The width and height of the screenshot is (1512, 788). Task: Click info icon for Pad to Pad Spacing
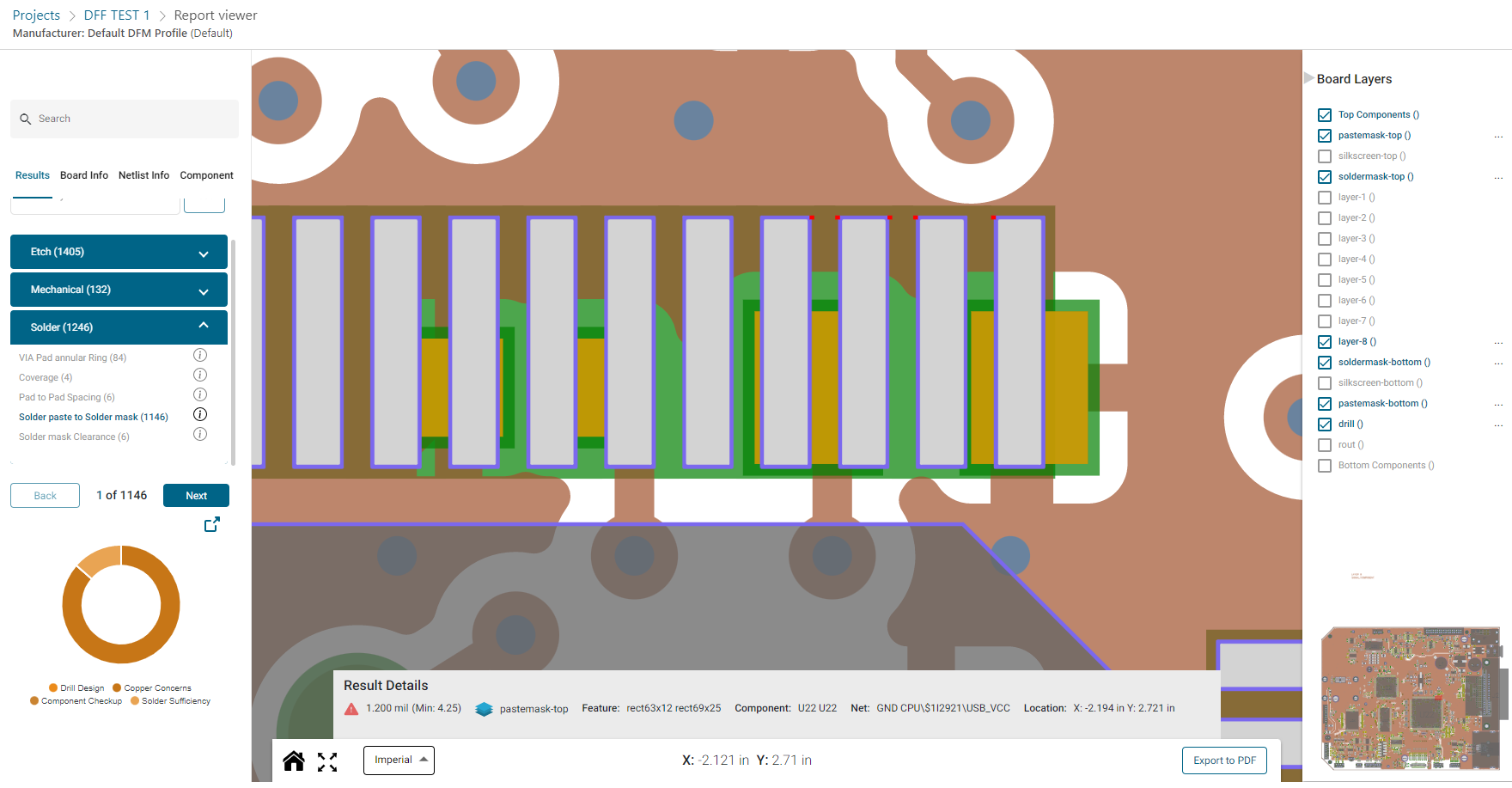[200, 394]
